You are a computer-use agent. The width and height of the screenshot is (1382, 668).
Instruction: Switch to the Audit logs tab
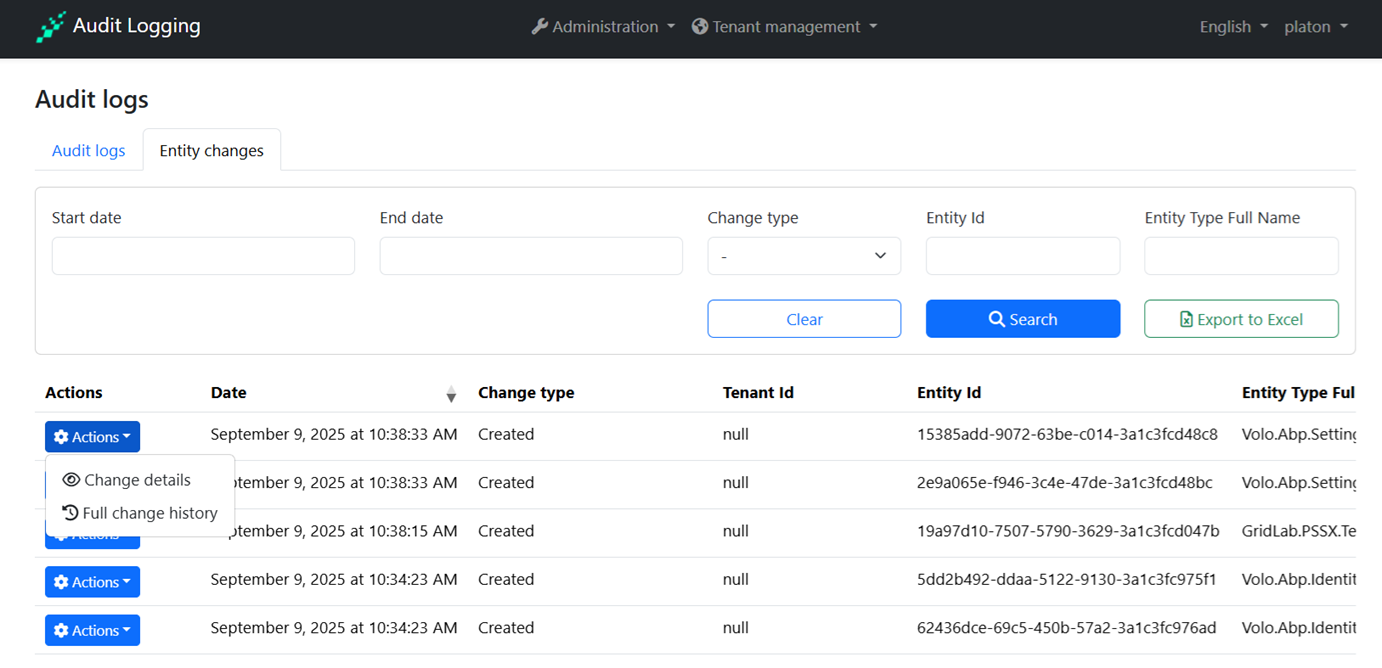(89, 151)
